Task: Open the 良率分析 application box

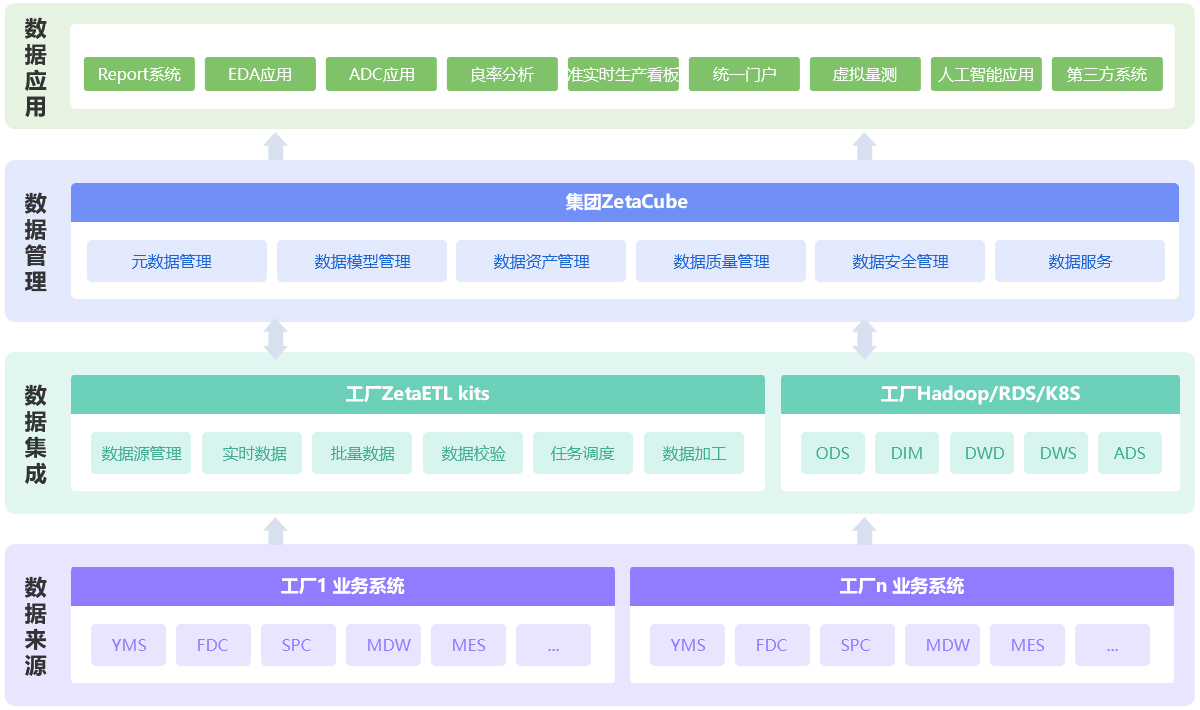Action: point(502,74)
